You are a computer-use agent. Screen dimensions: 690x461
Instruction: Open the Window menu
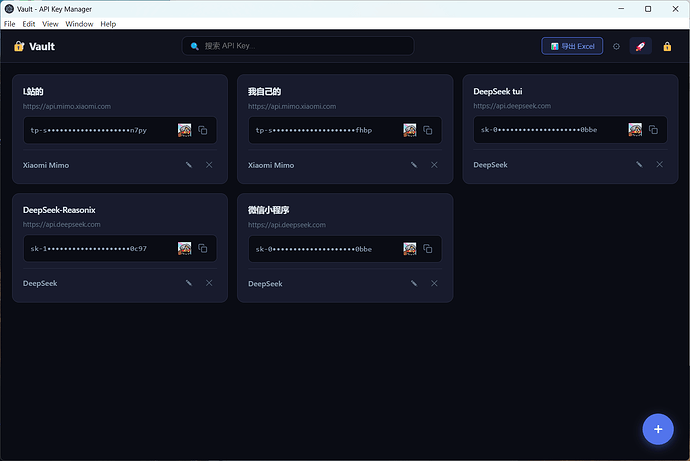[79, 24]
